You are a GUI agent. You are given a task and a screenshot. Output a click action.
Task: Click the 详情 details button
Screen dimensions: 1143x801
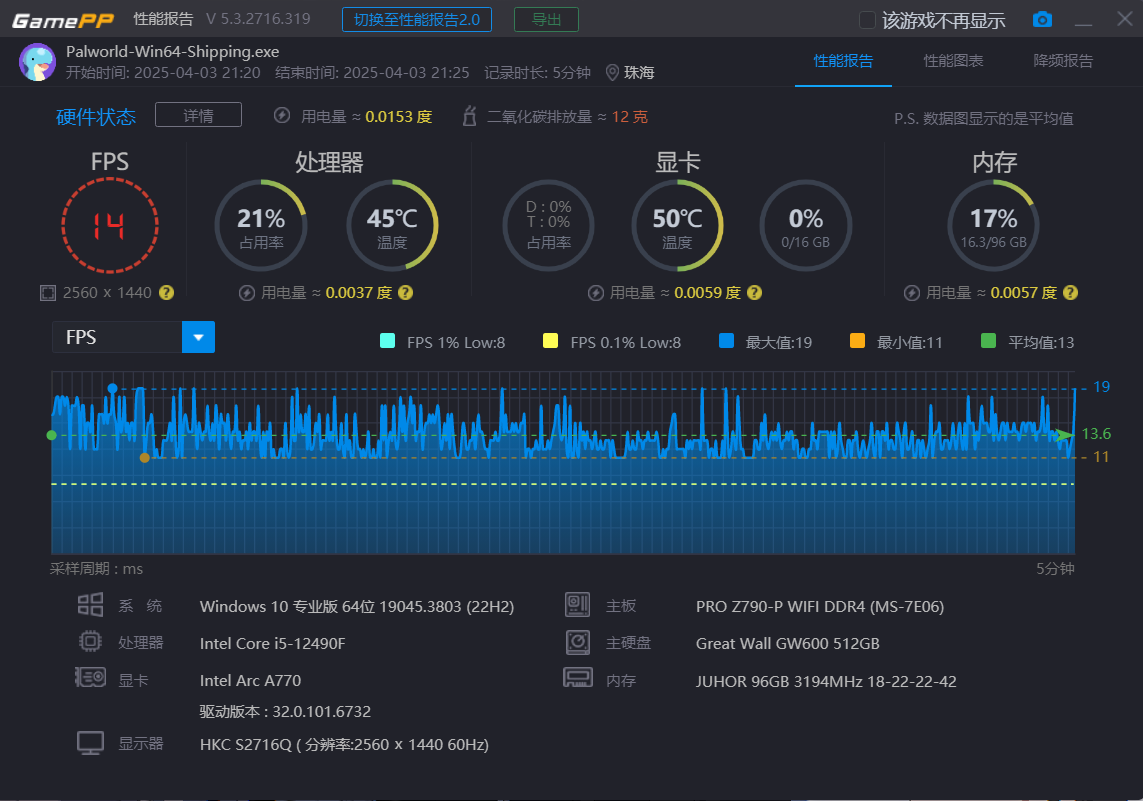pyautogui.click(x=198, y=115)
